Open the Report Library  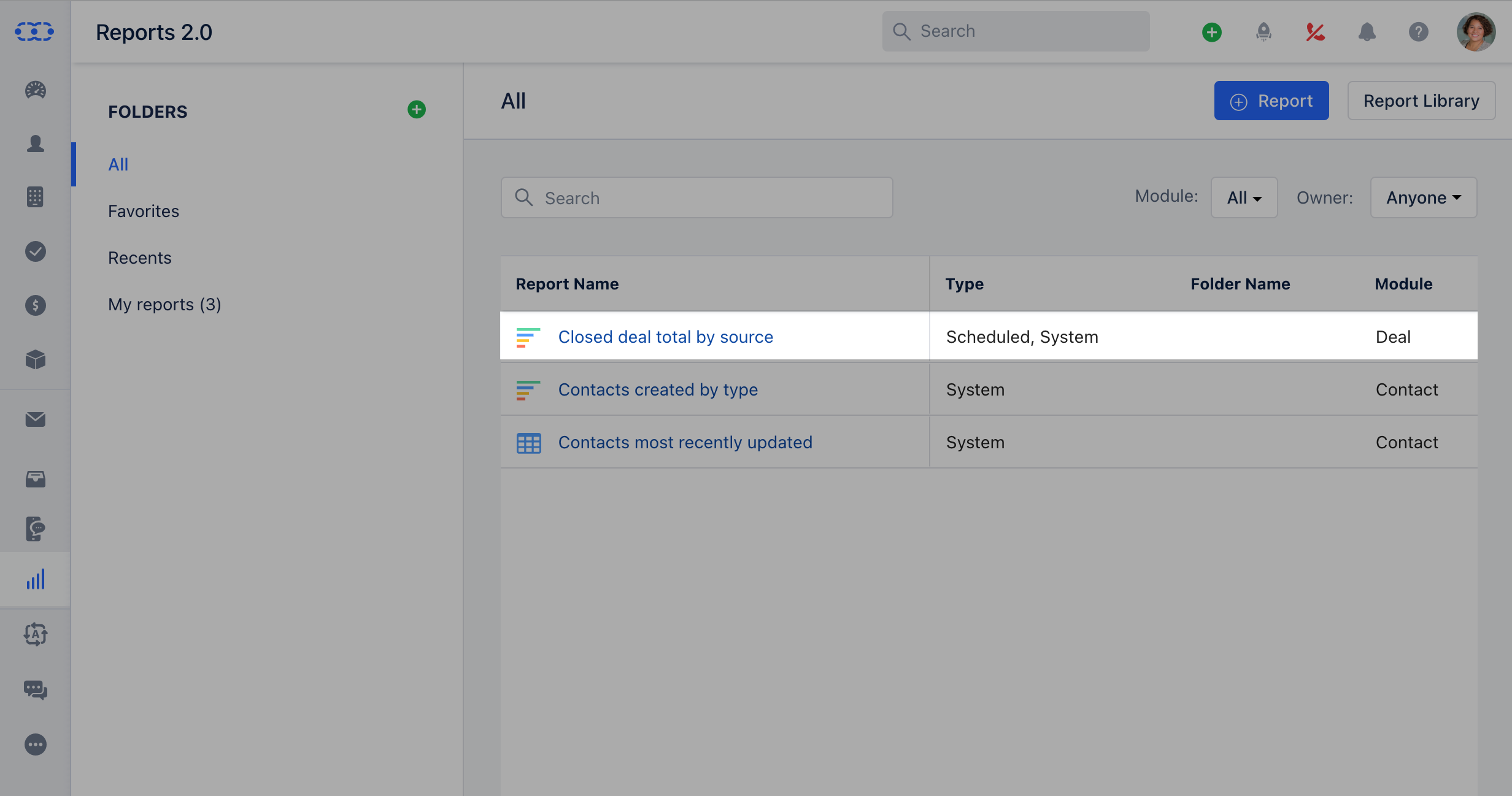(1421, 101)
